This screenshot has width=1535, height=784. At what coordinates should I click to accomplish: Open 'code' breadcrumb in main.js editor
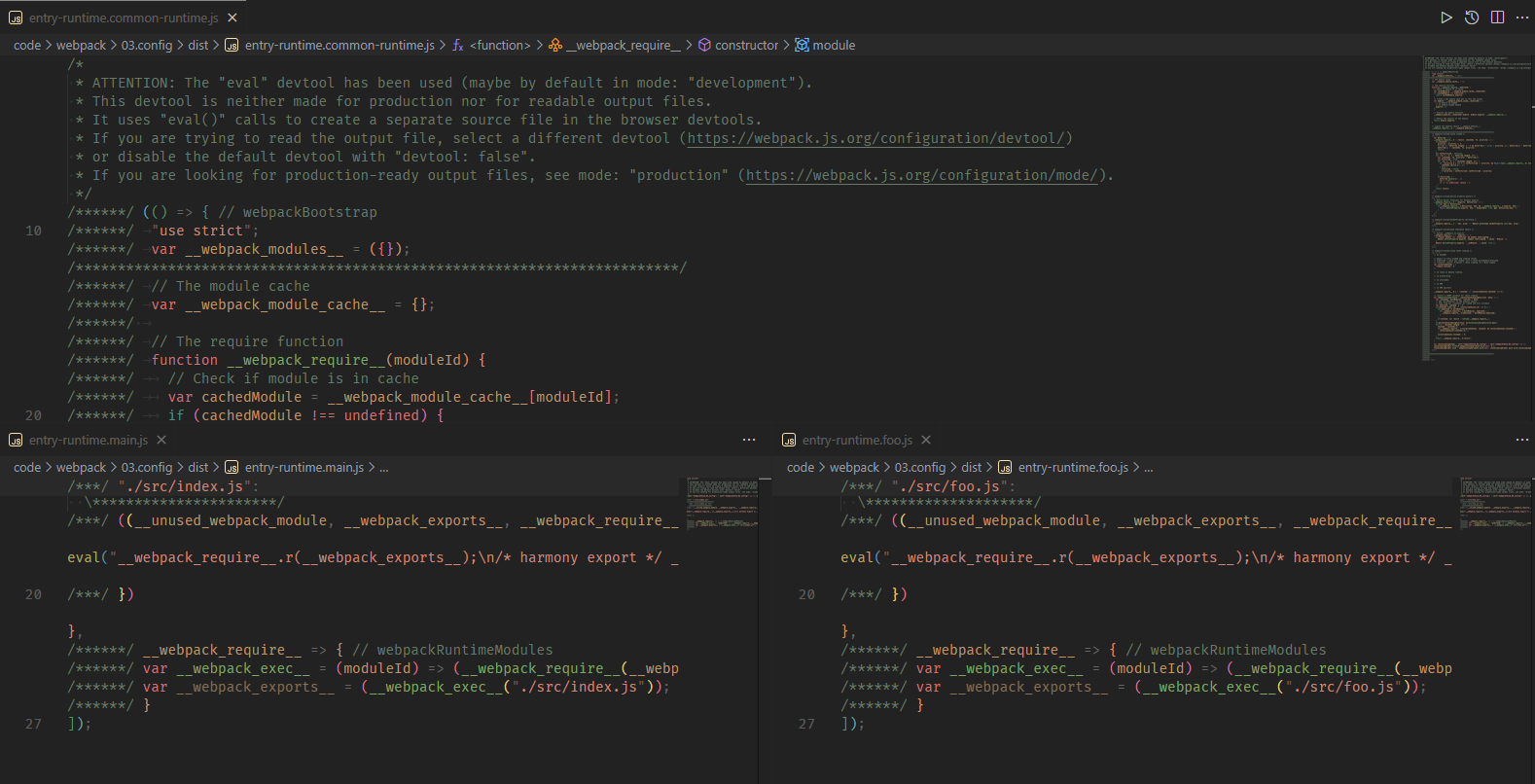(x=27, y=467)
